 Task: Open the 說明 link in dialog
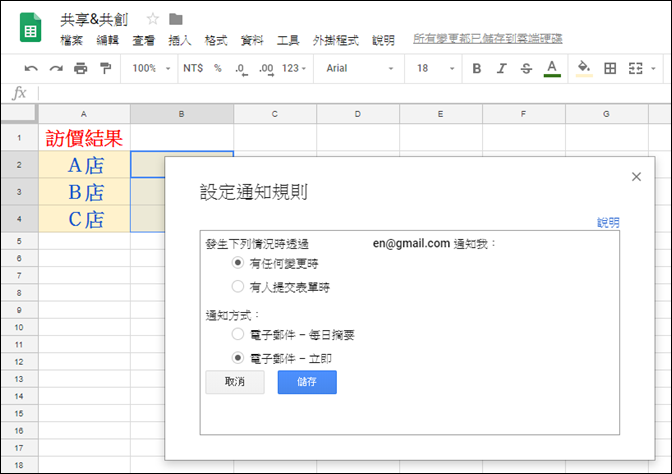[608, 222]
